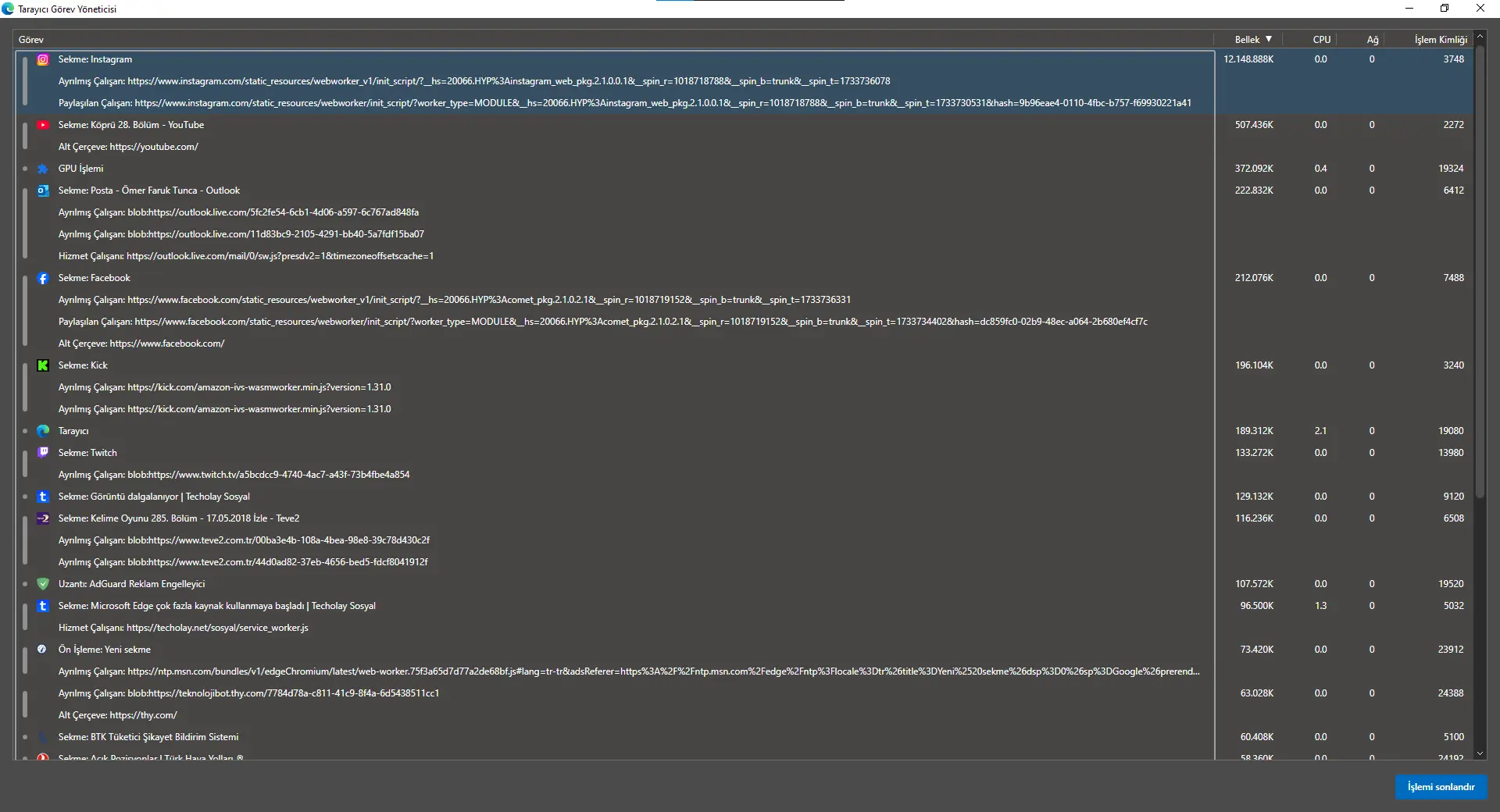The height and width of the screenshot is (812, 1500).
Task: Click process ID 3748
Action: click(1454, 59)
